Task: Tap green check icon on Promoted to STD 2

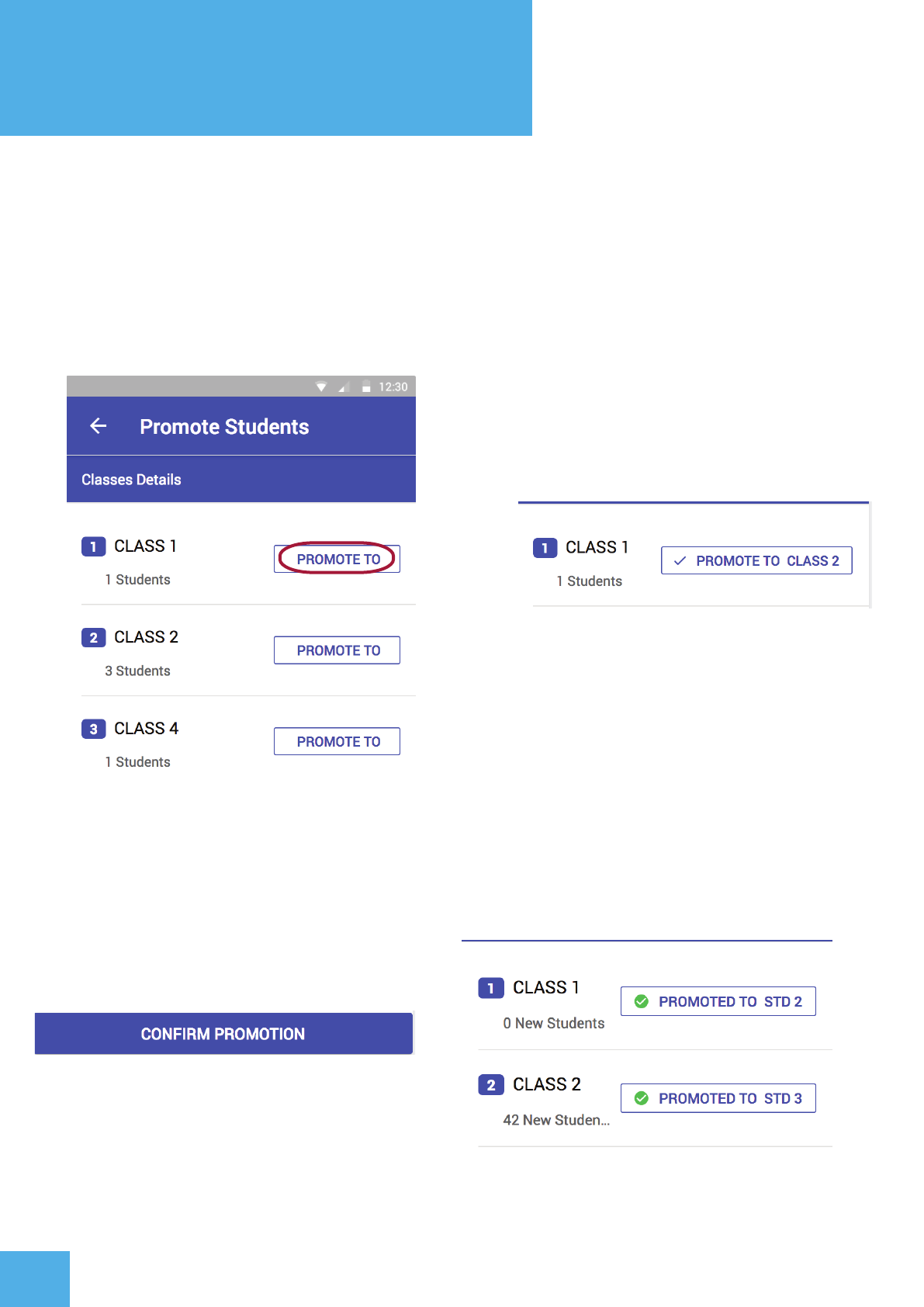Action: click(x=642, y=1001)
